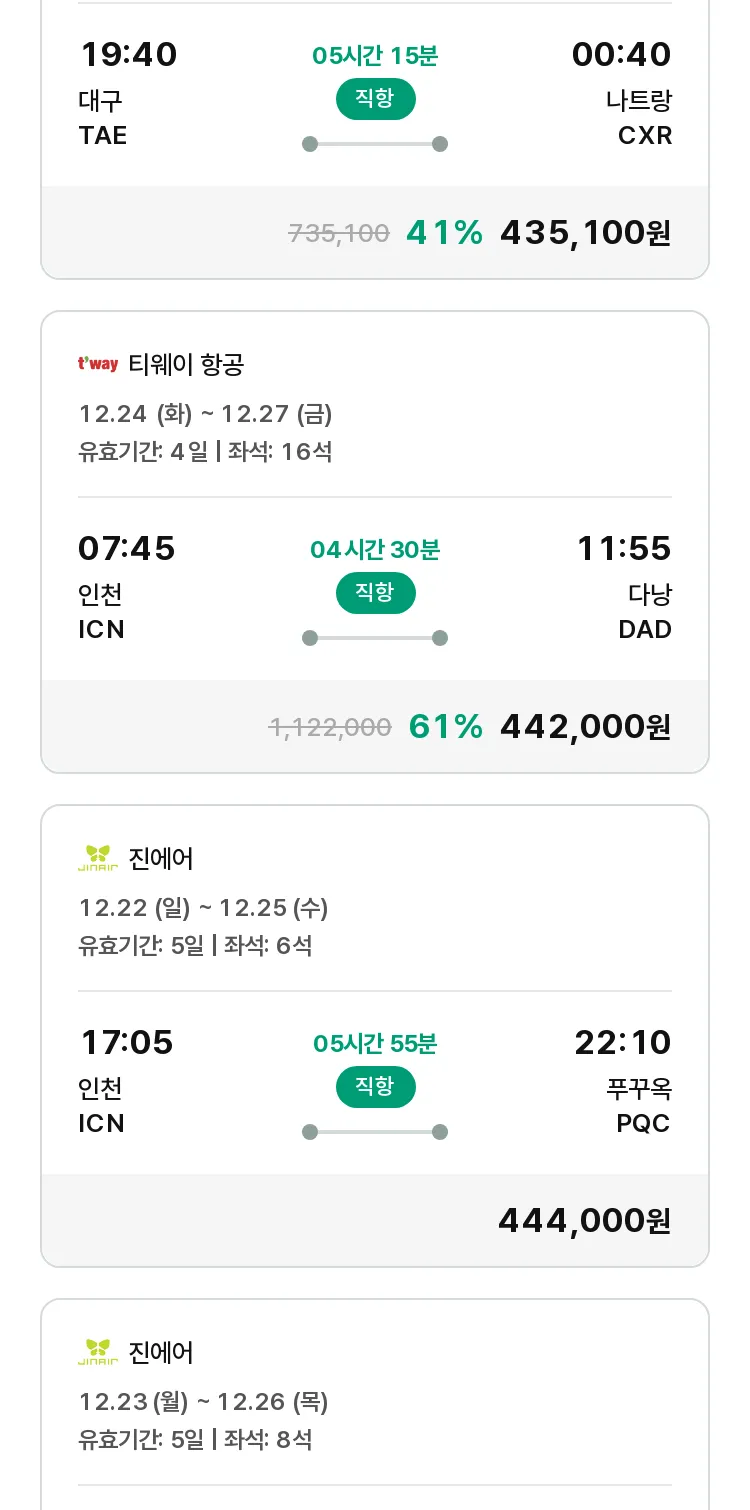The image size is (750, 1510).
Task: Click the 22:10 Phu Quoc arrival time
Action: pos(623,1043)
